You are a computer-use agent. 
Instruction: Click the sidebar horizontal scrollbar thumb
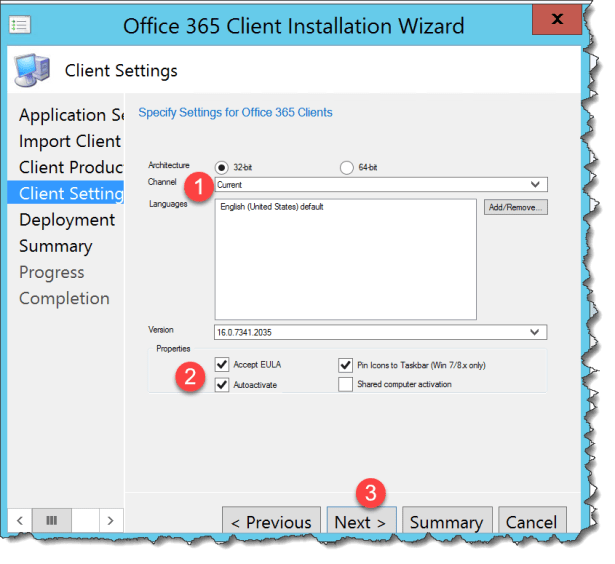[x=52, y=520]
